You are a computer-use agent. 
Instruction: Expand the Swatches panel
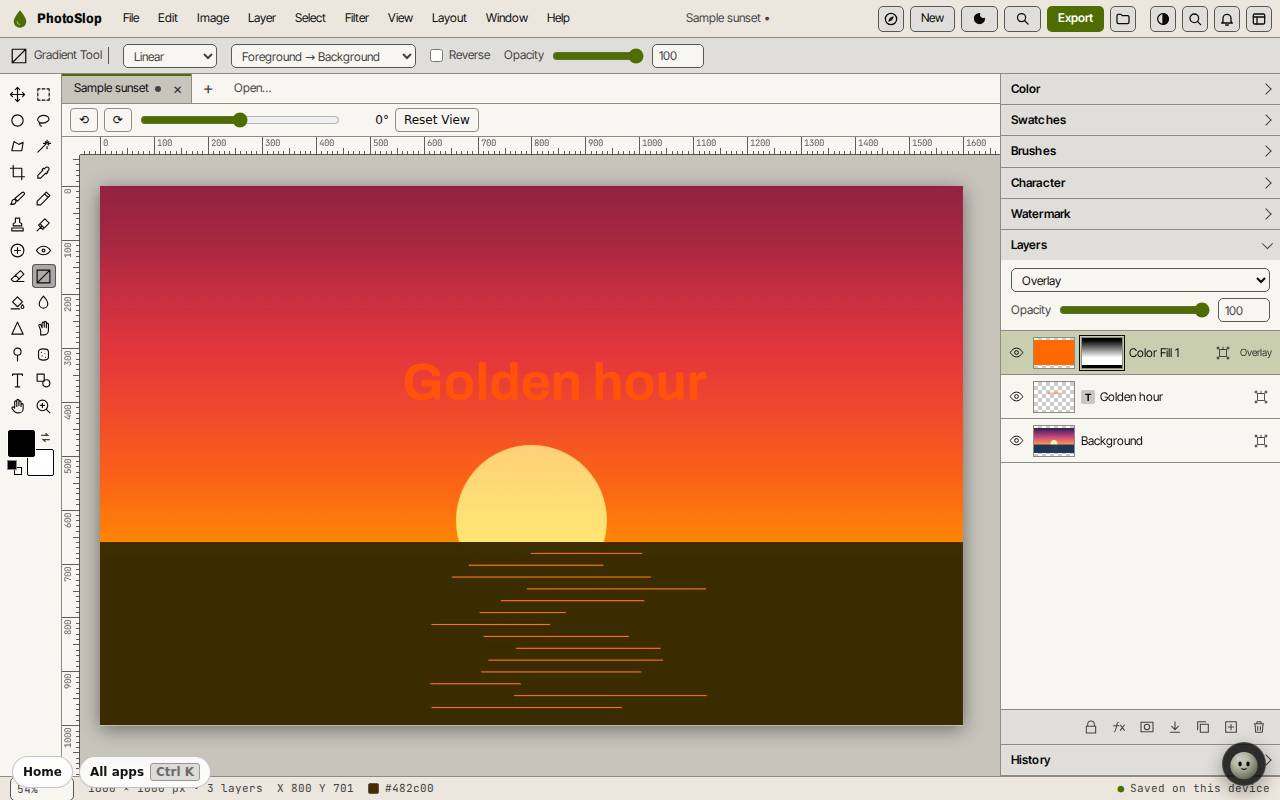coord(1140,120)
